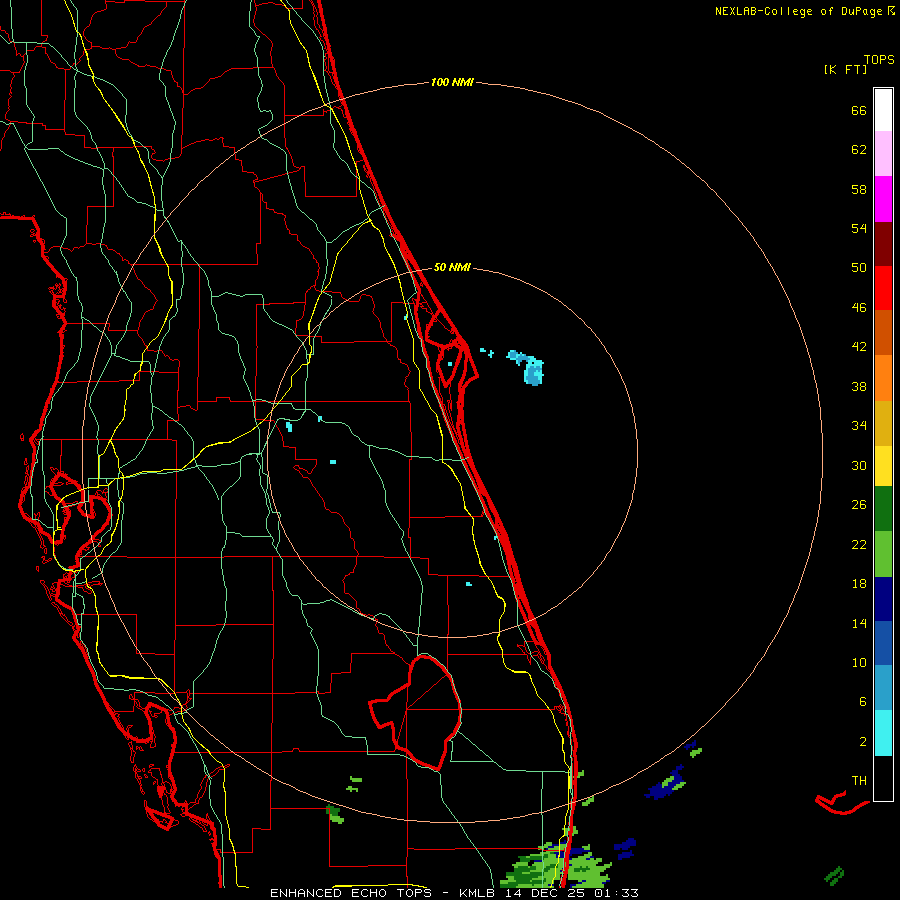Click the '[K FT]' units label
Screen dimensions: 900x900
pyautogui.click(x=845, y=70)
